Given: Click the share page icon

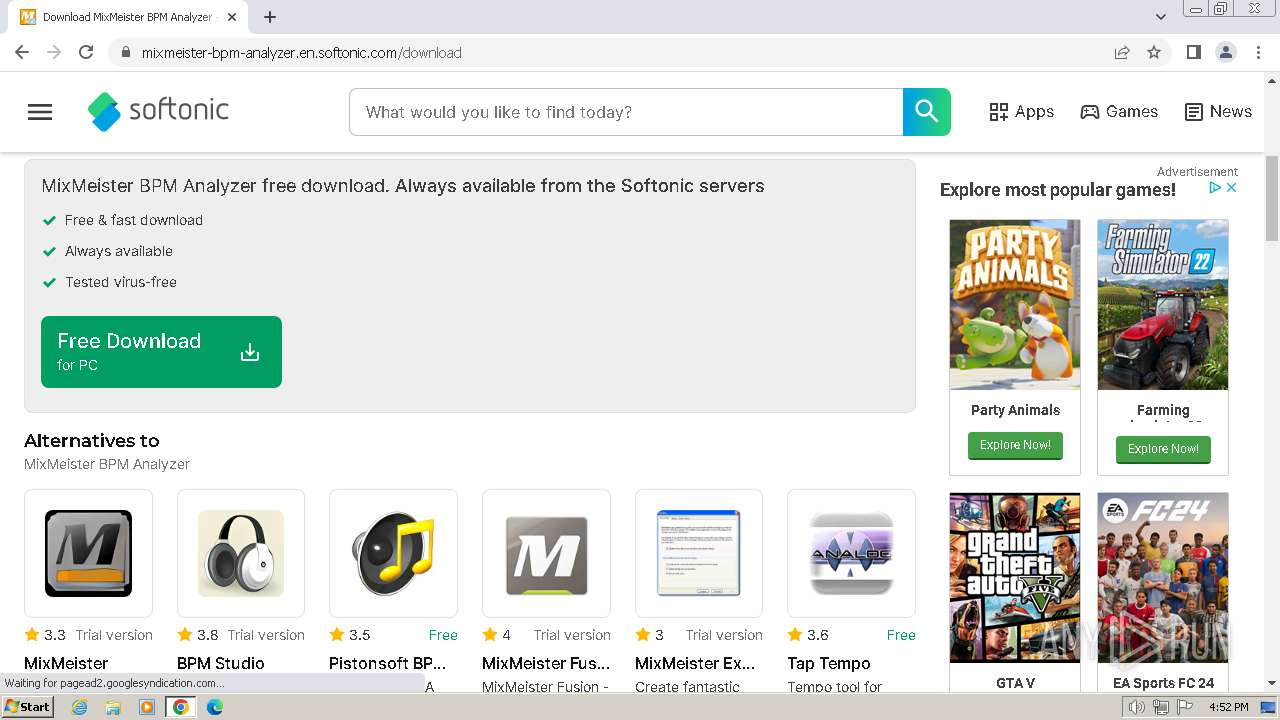Looking at the screenshot, I should [1122, 53].
